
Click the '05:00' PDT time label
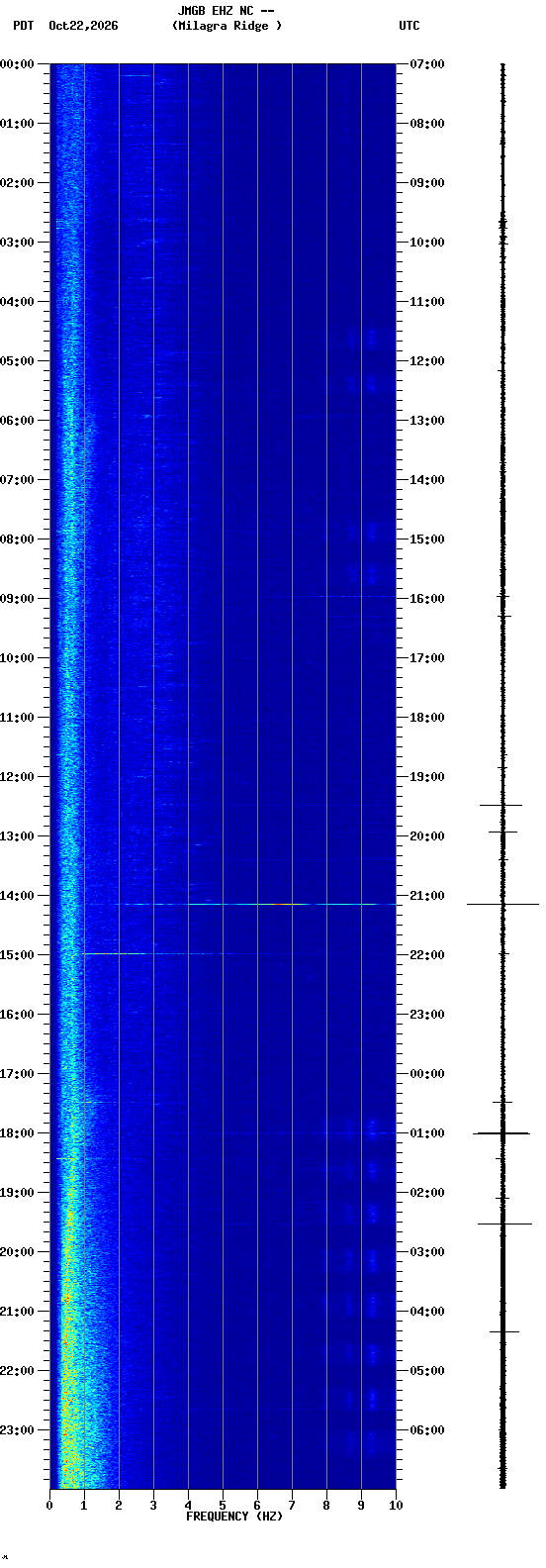click(x=17, y=361)
